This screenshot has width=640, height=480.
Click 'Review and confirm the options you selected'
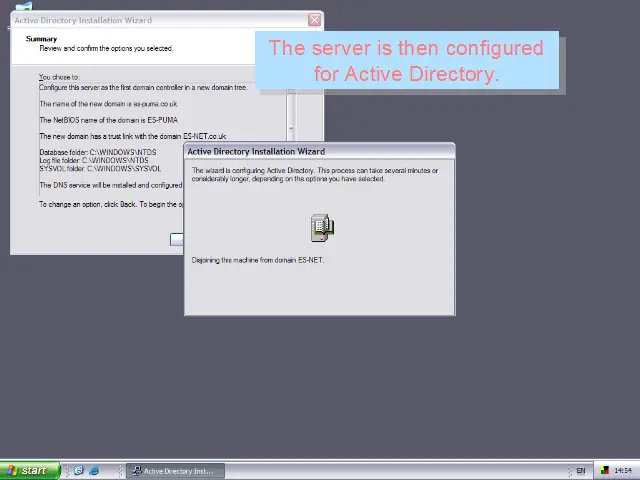click(x=106, y=48)
